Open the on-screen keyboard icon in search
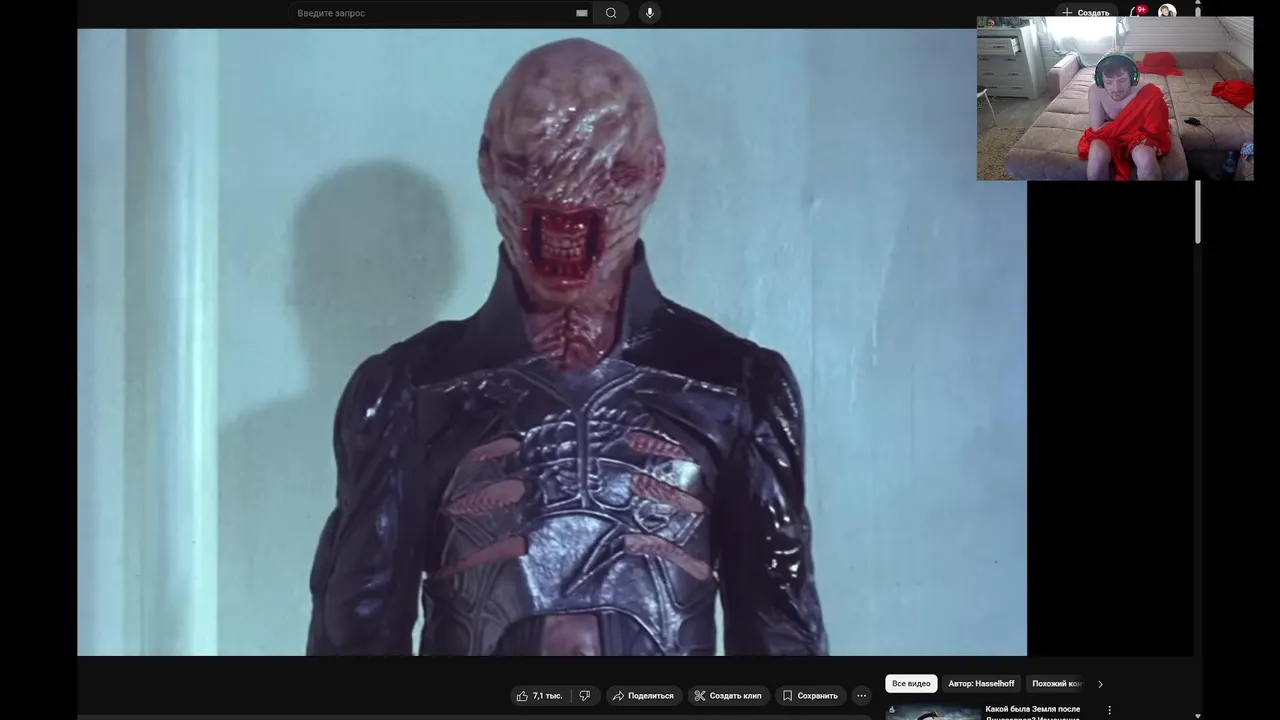 pos(582,13)
